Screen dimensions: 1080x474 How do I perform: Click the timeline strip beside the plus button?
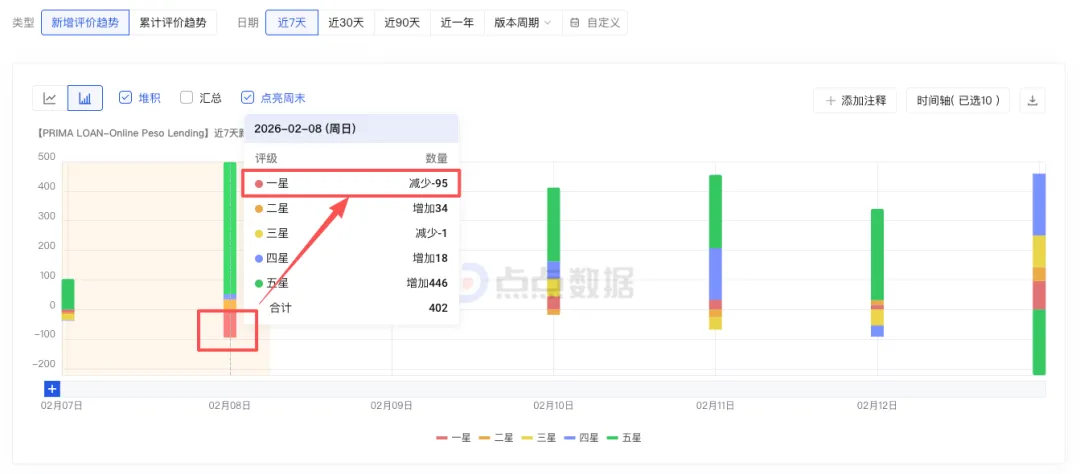point(553,389)
